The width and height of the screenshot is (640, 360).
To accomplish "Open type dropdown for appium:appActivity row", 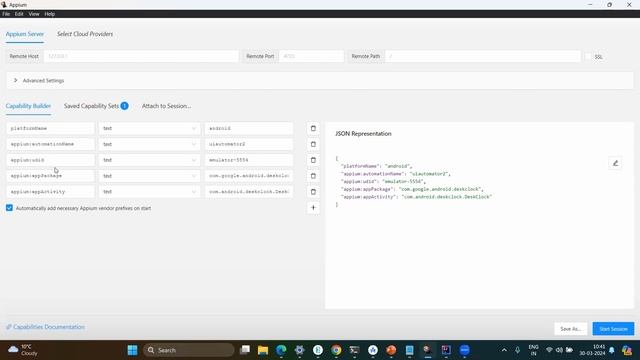I will pos(149,192).
